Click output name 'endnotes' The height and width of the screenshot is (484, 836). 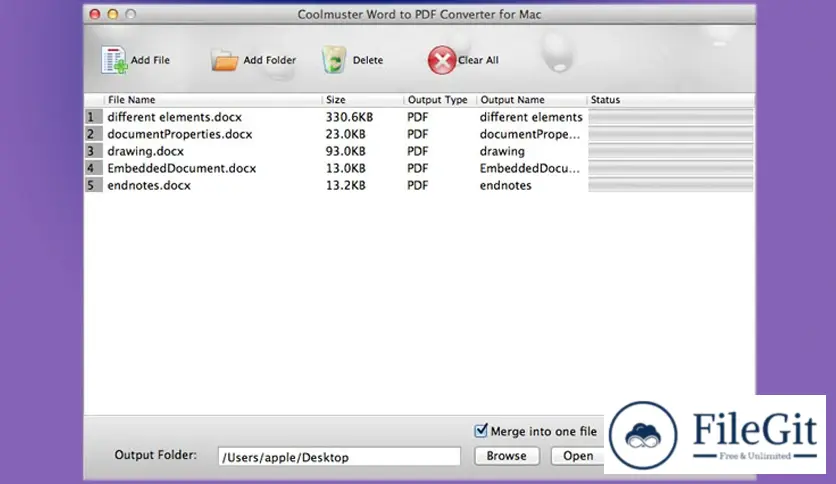pos(505,185)
